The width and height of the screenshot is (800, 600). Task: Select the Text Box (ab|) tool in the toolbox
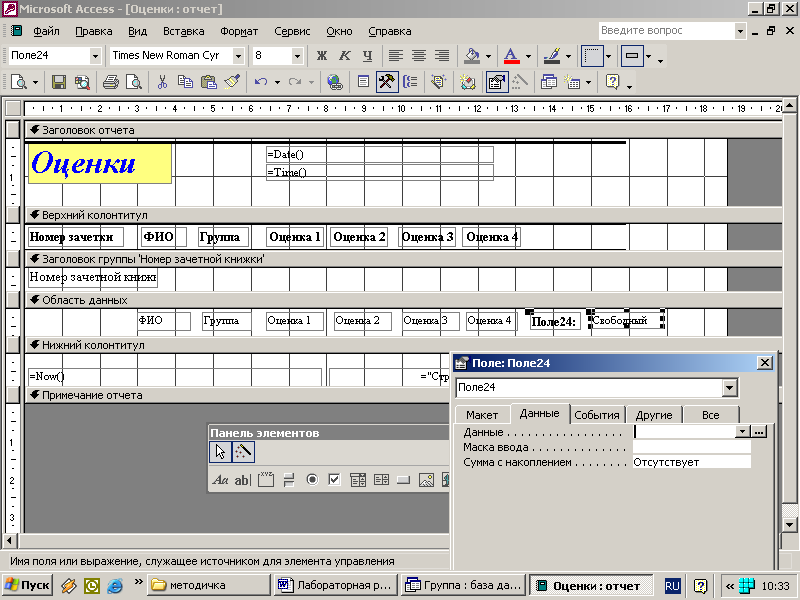[243, 480]
